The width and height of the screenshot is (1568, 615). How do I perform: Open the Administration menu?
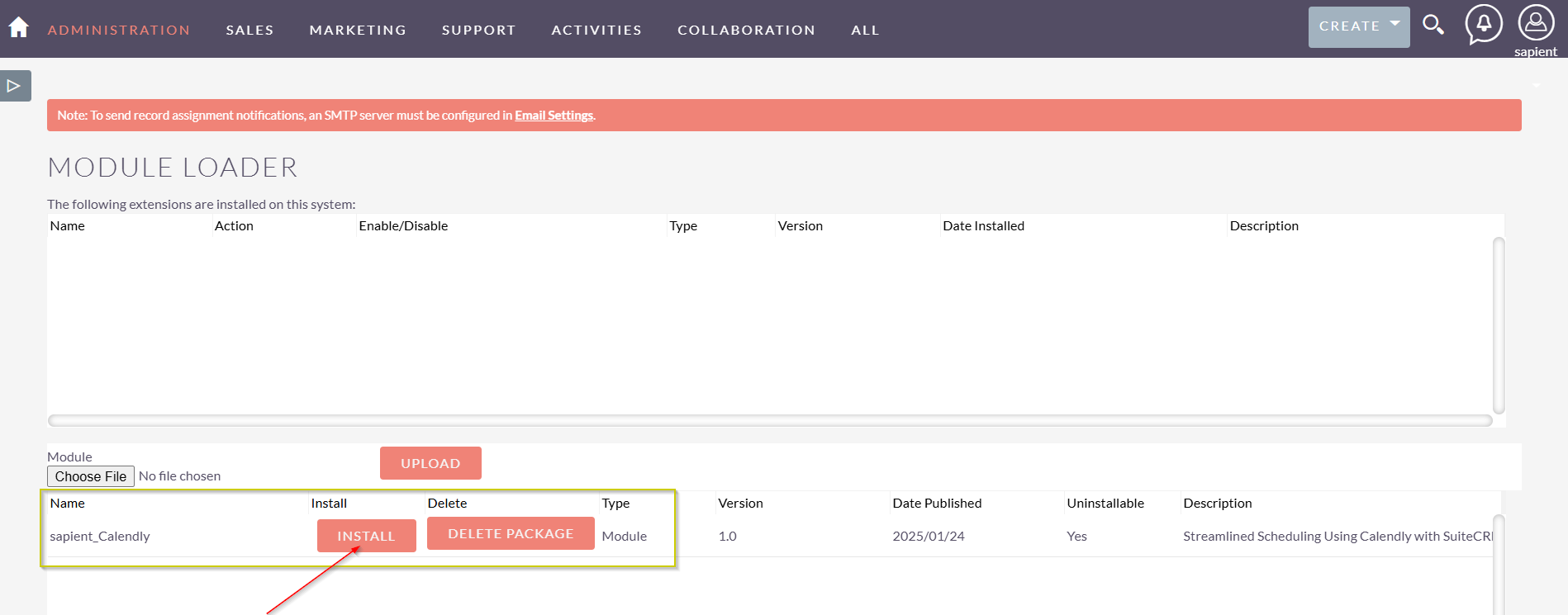click(119, 30)
